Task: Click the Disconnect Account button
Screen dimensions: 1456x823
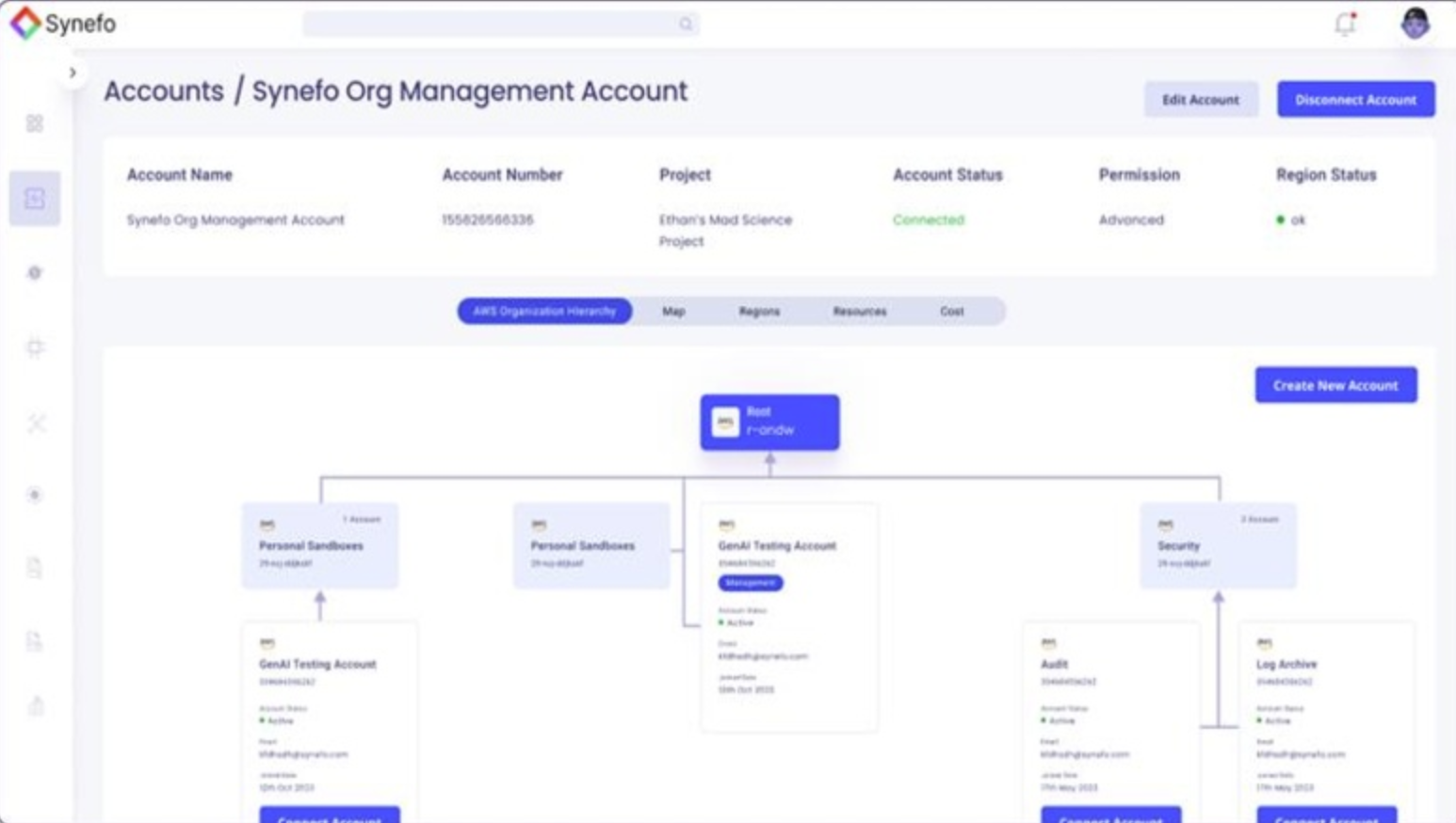Action: point(1356,99)
